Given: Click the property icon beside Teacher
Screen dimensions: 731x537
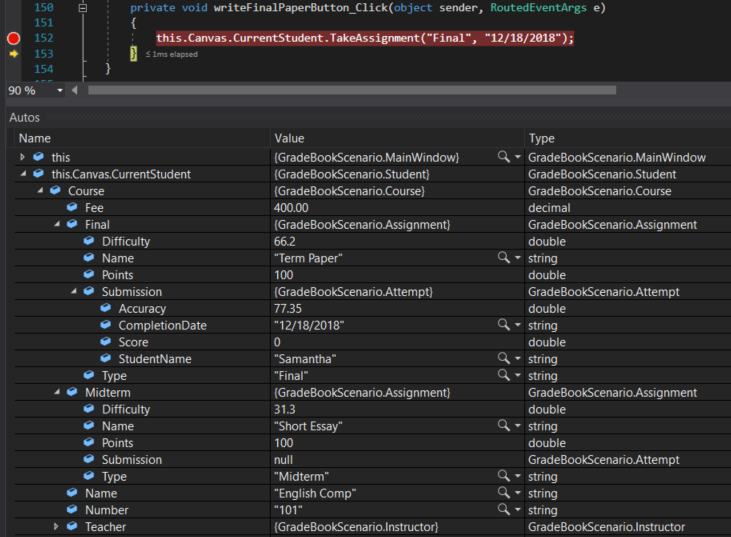Looking at the screenshot, I should pyautogui.click(x=72, y=526).
